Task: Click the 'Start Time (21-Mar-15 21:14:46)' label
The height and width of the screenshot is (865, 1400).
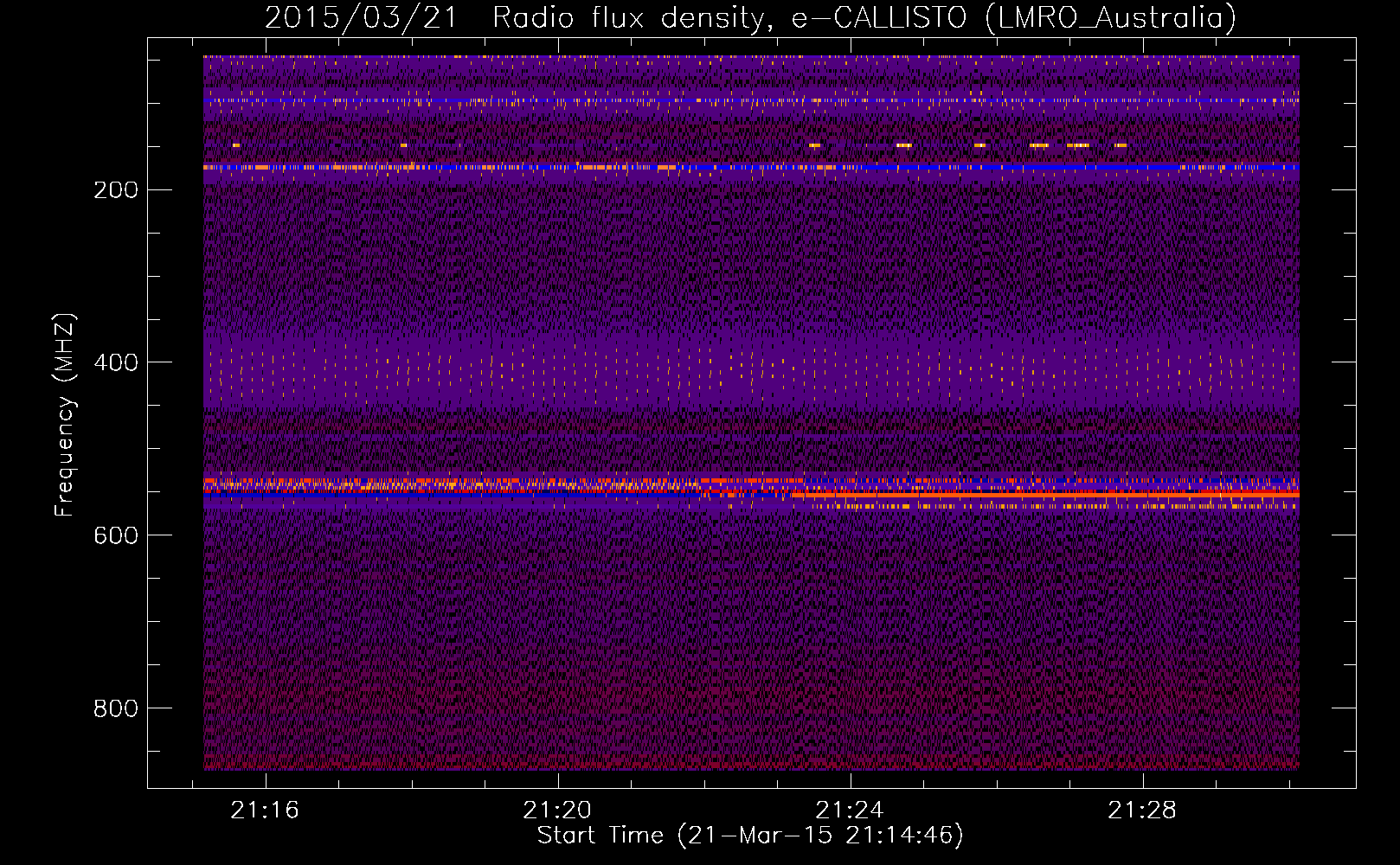Action: (750, 836)
